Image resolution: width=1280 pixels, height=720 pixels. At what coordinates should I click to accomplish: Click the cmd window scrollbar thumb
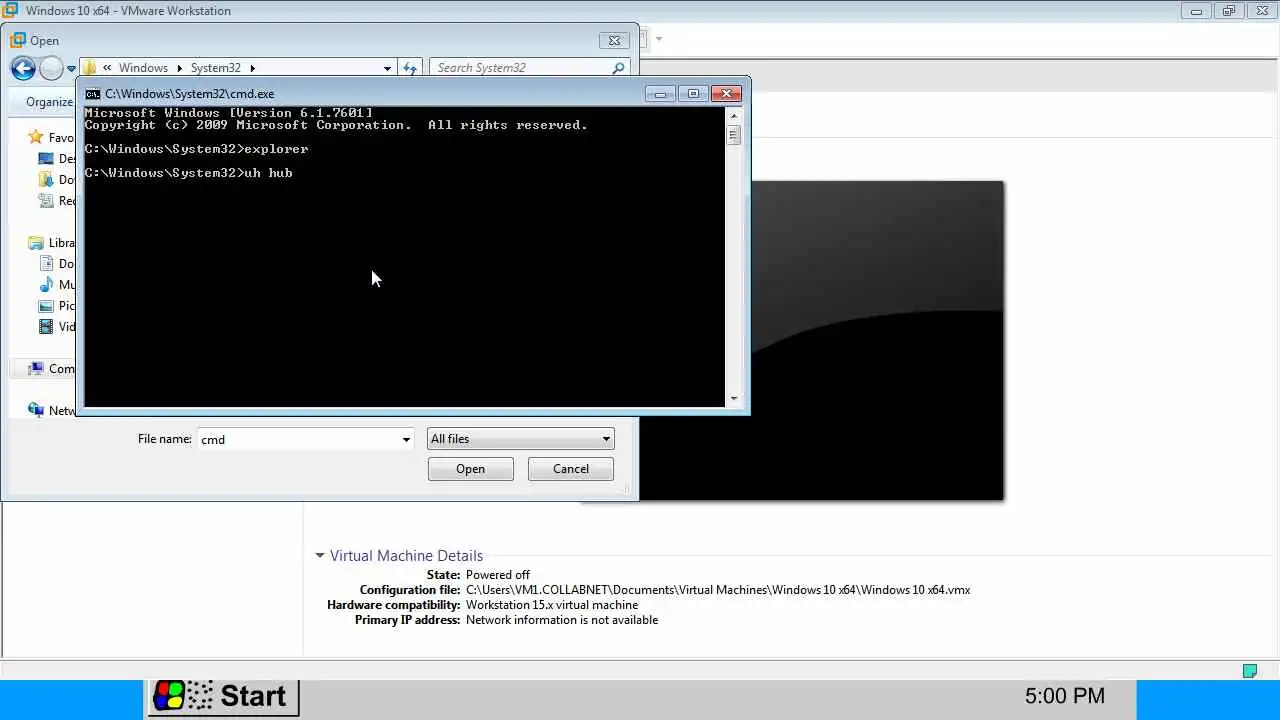click(x=734, y=134)
